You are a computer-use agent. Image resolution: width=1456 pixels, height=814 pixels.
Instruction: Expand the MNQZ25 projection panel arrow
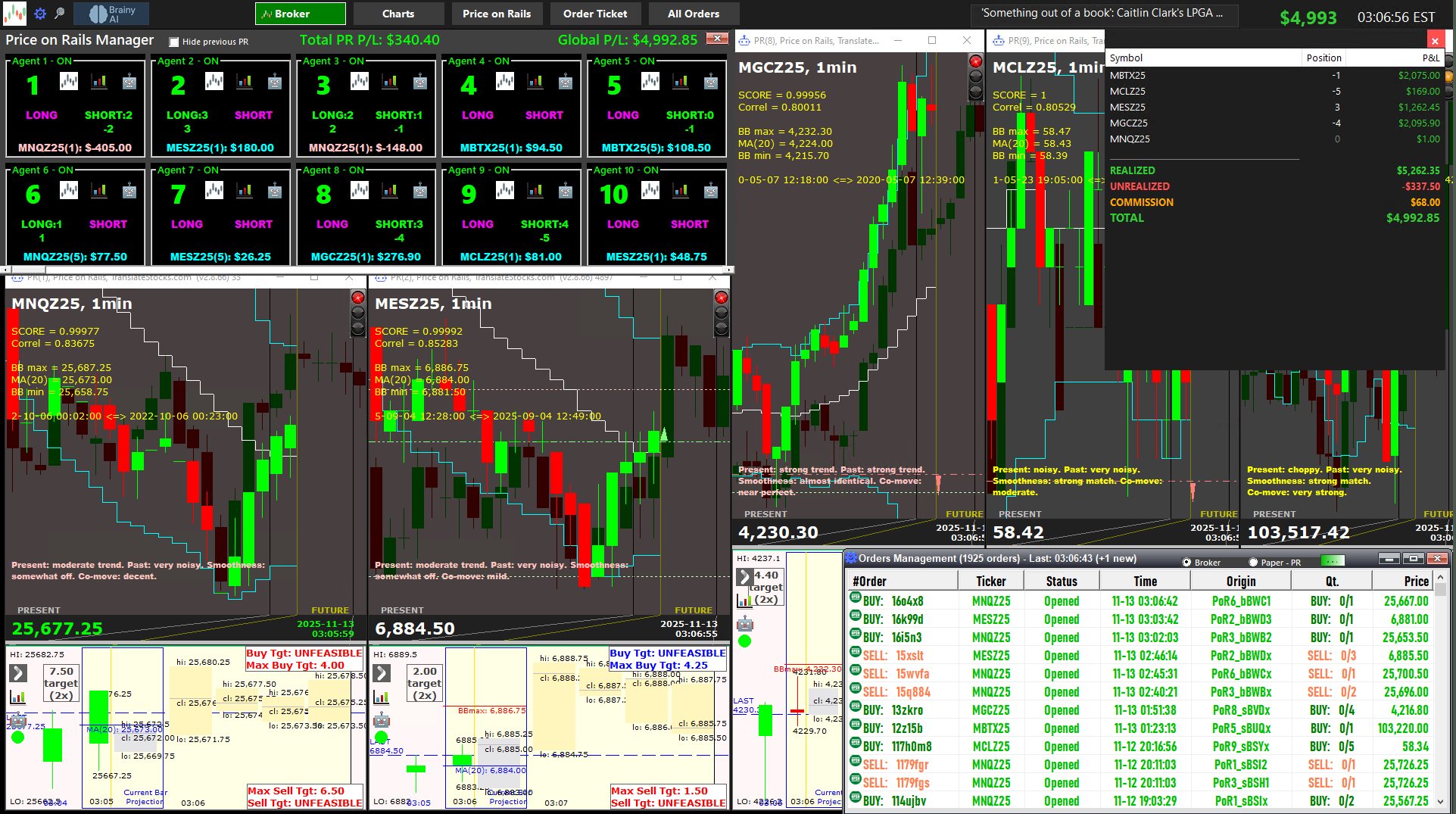click(x=18, y=672)
